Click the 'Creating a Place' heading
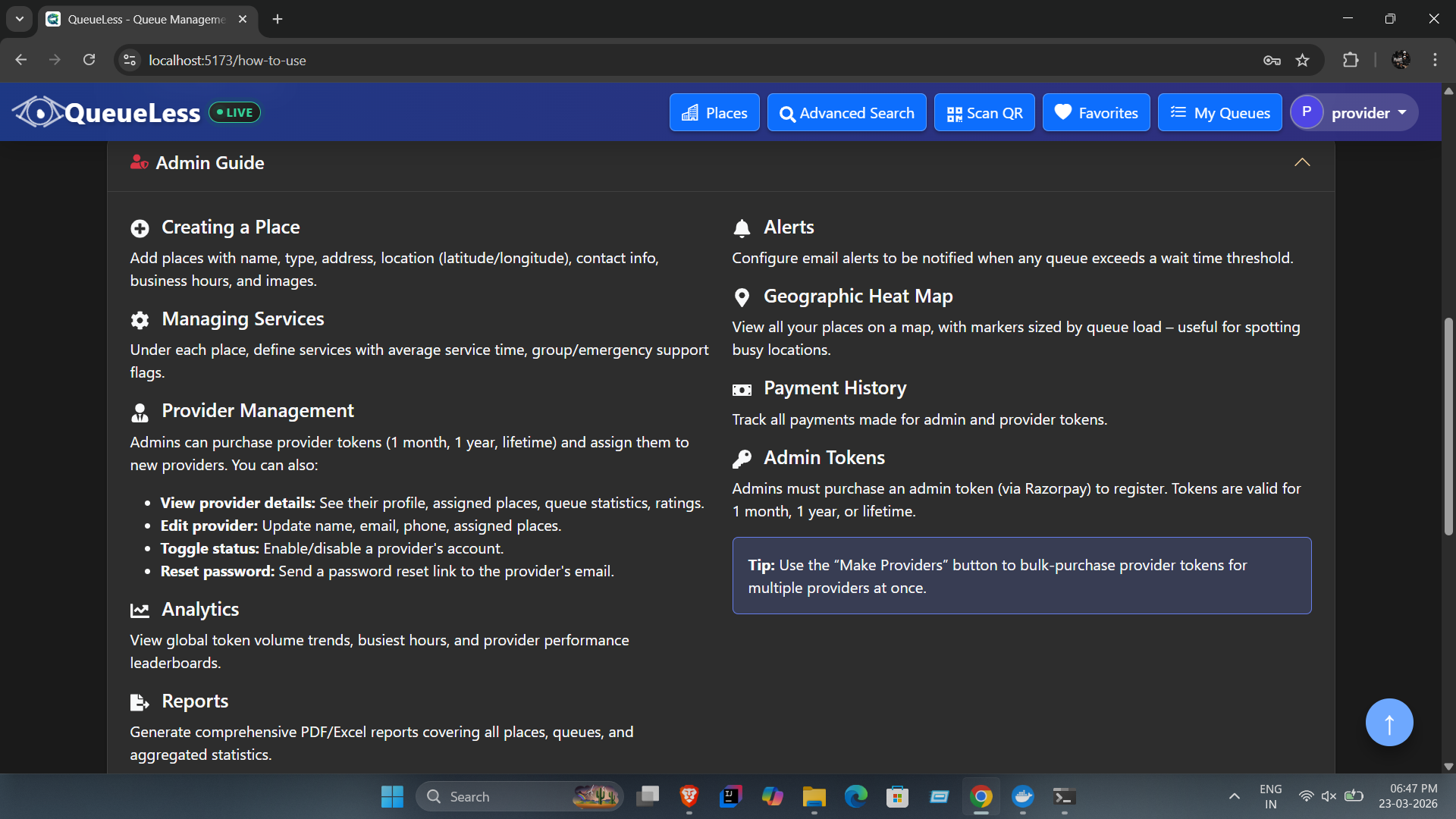The height and width of the screenshot is (819, 1456). click(x=231, y=227)
